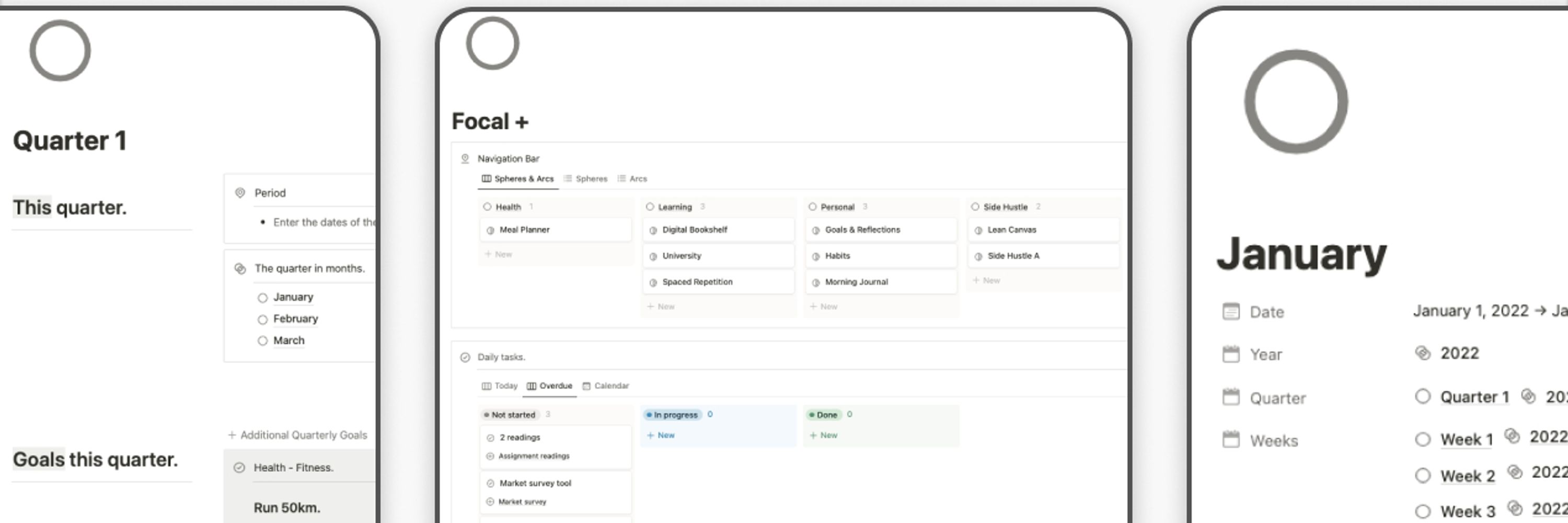
Task: Add new card under Side Hustle column
Action: coord(986,281)
